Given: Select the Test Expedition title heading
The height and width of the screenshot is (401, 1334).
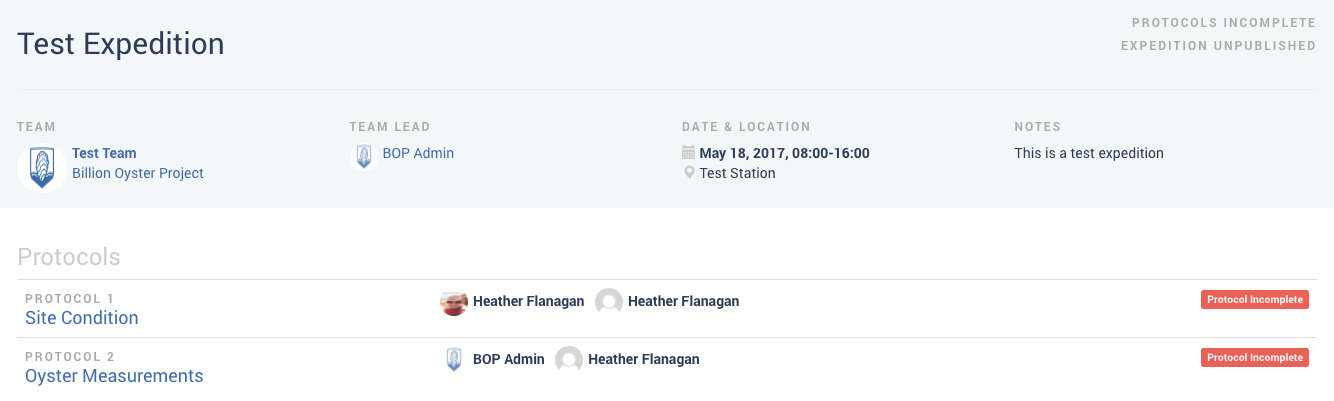Looking at the screenshot, I should point(121,44).
